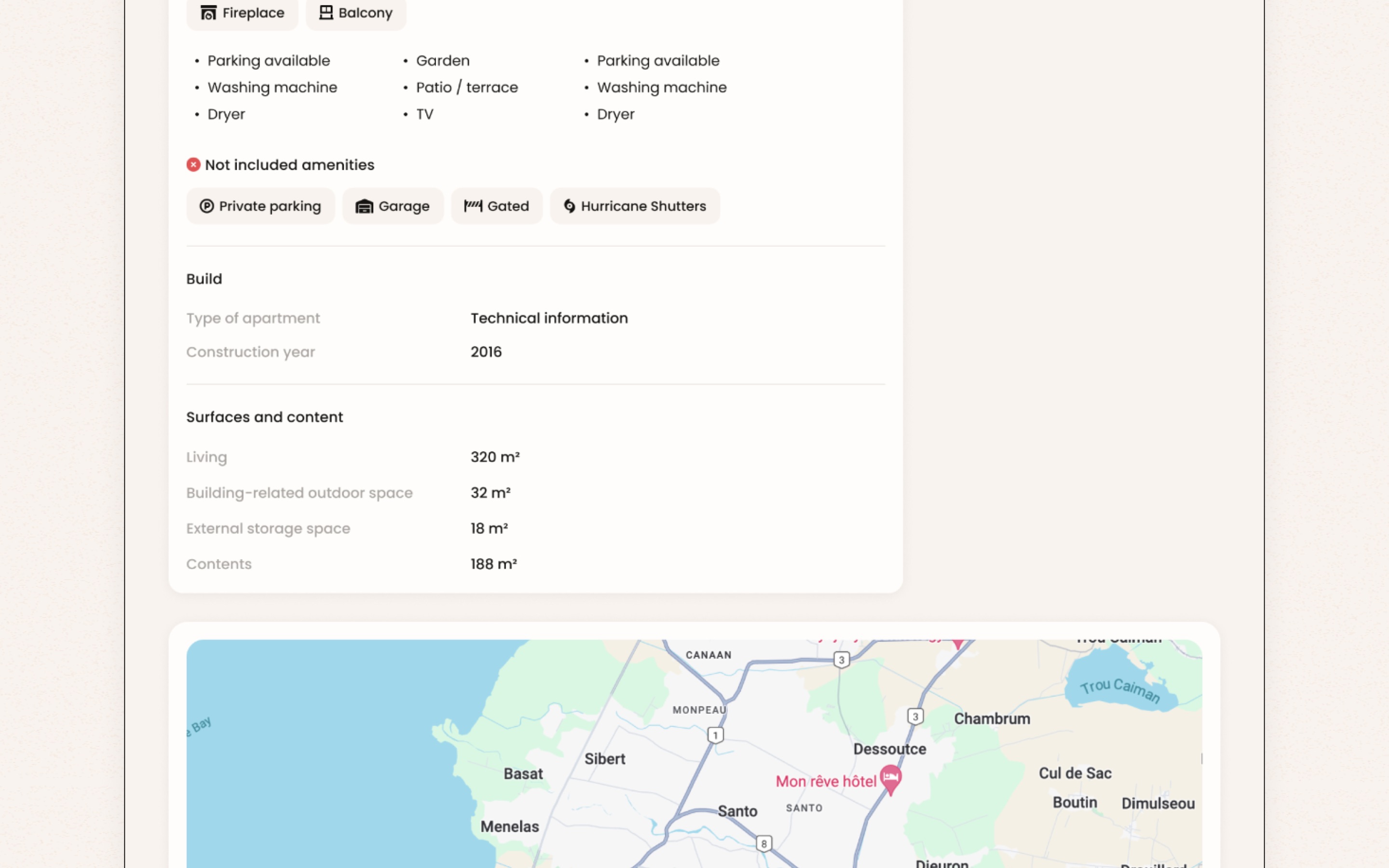This screenshot has height=868, width=1389.
Task: Click the Hurricane Shutters swirl icon
Action: [x=570, y=206]
